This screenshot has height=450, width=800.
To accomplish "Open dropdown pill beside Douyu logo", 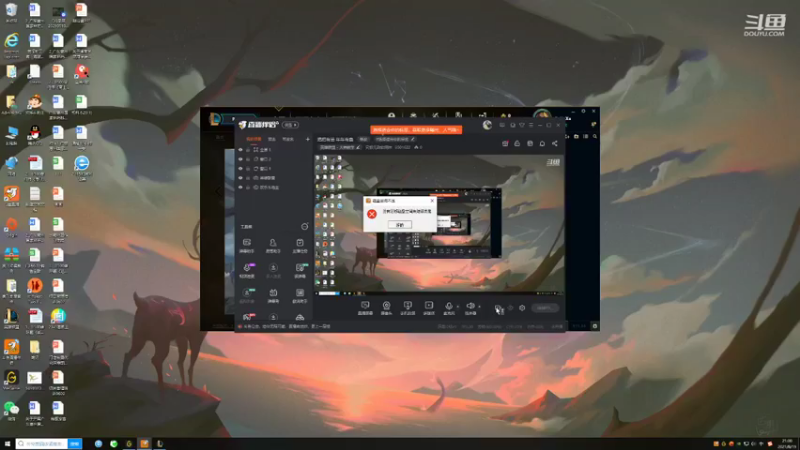I will point(290,125).
